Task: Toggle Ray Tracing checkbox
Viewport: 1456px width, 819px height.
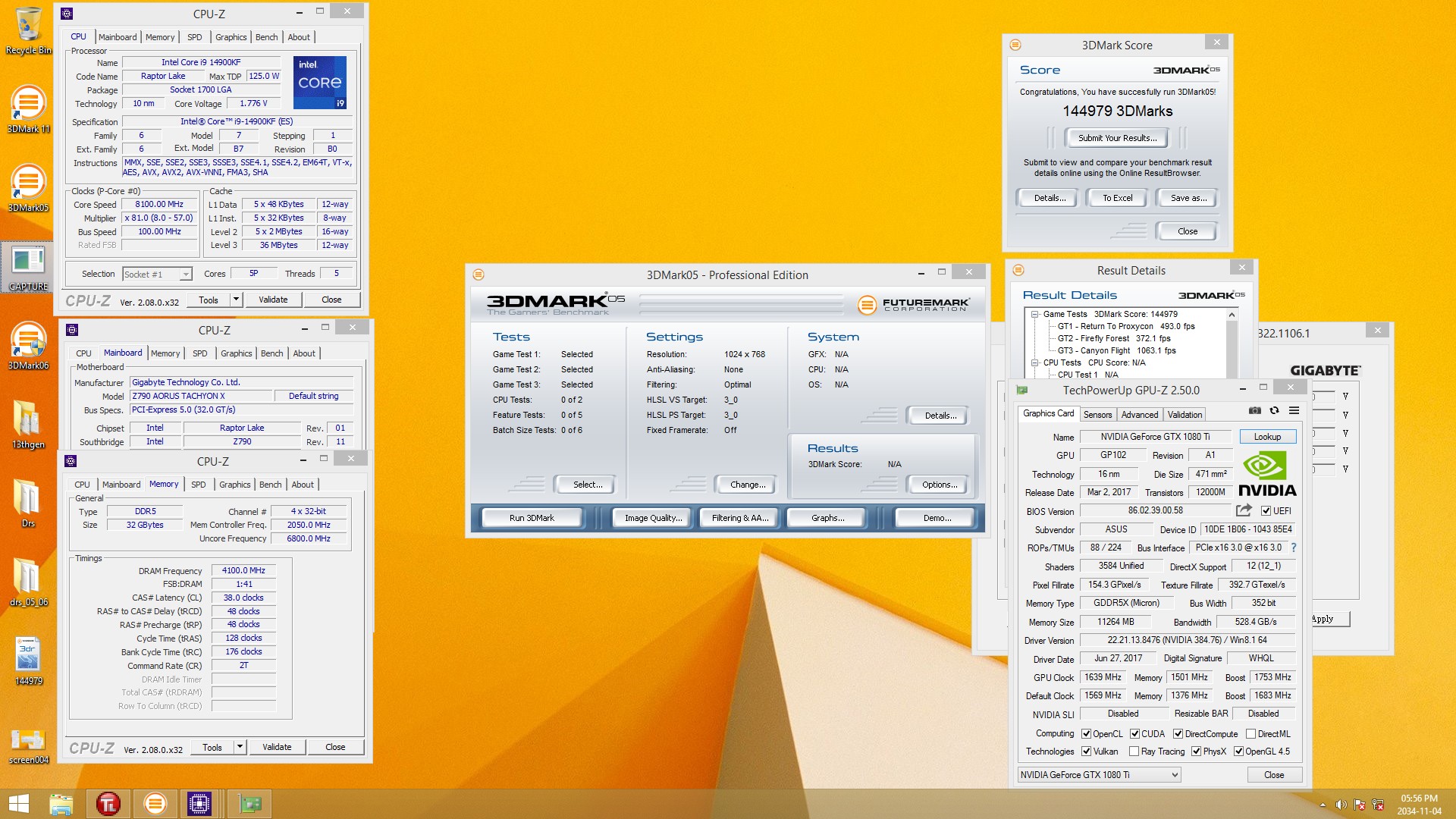Action: [1134, 752]
